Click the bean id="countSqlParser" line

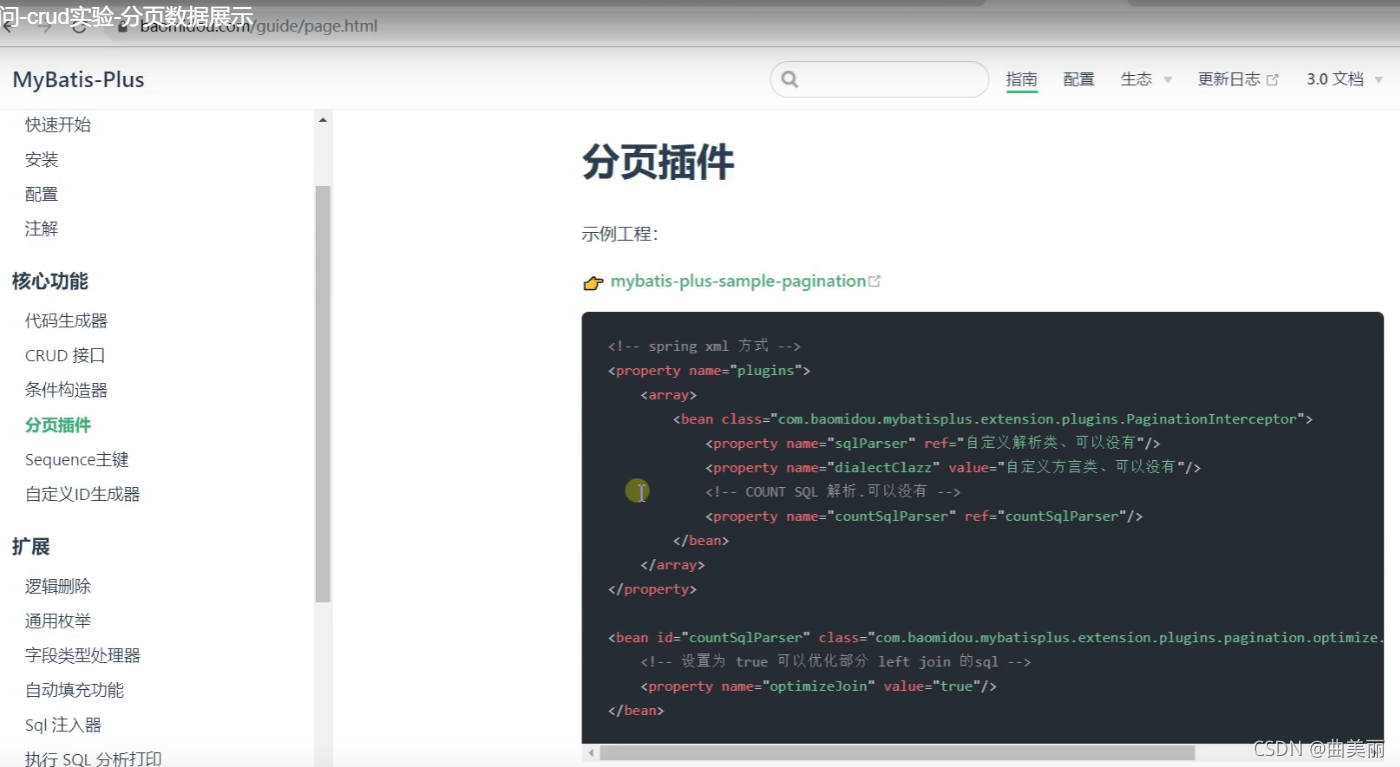click(x=996, y=637)
